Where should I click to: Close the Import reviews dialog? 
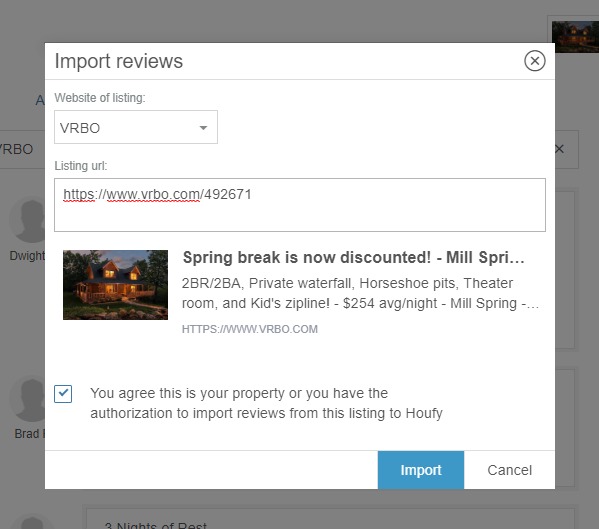click(534, 61)
